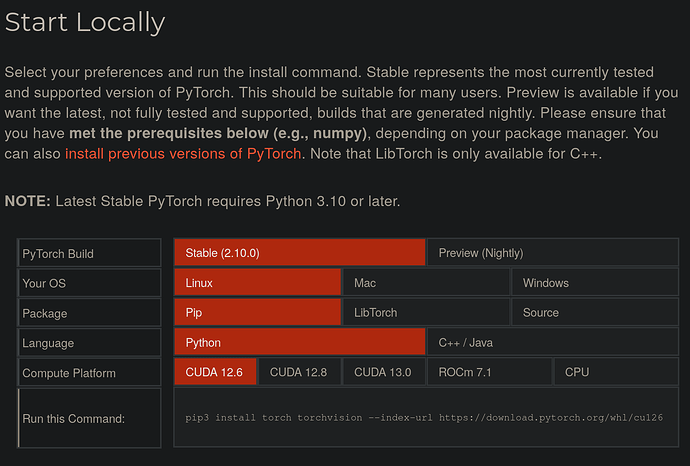690x466 pixels.
Task: Pick CUDA 13.0 compute platform
Action: click(383, 372)
